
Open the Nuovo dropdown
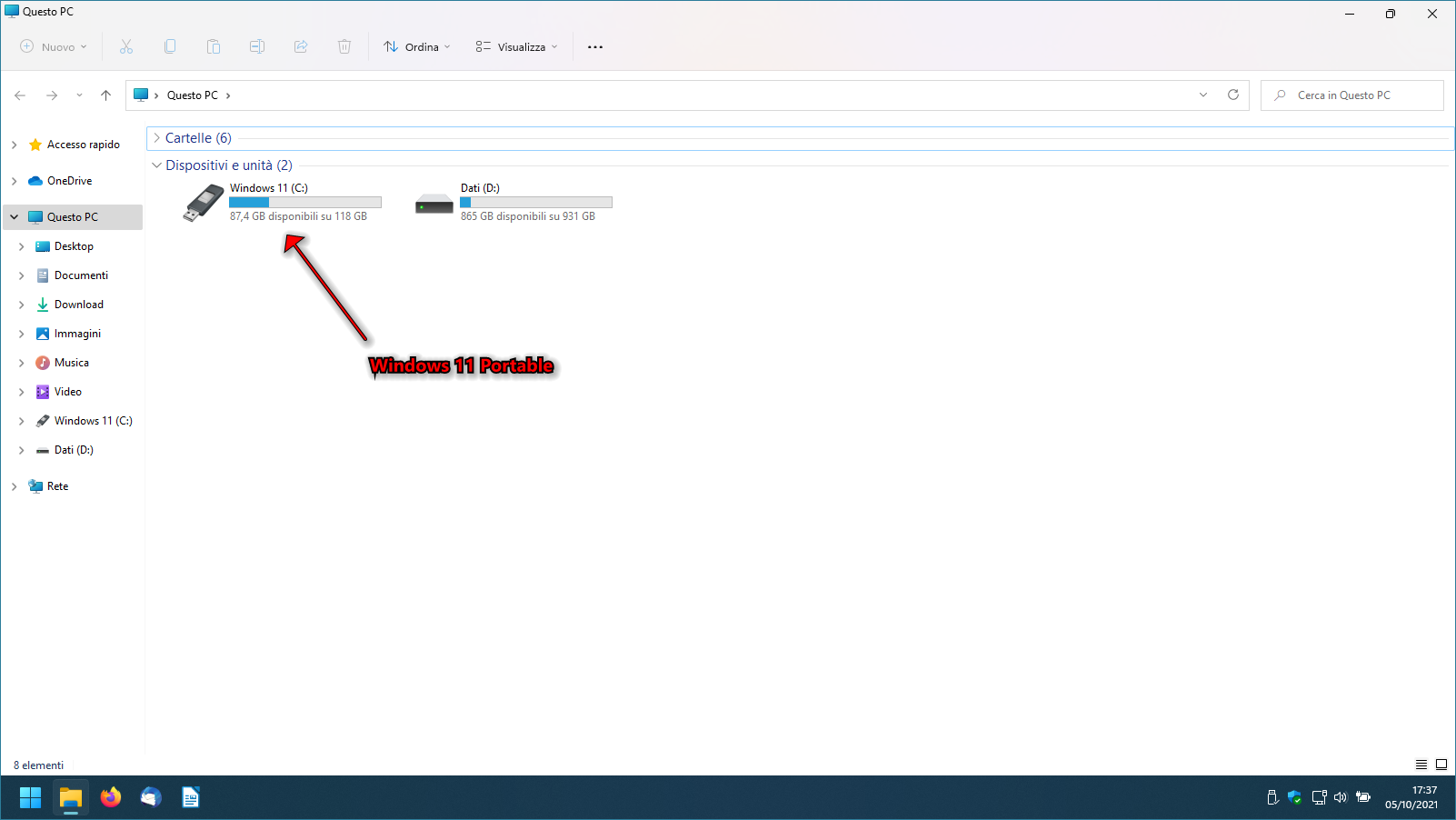click(54, 46)
